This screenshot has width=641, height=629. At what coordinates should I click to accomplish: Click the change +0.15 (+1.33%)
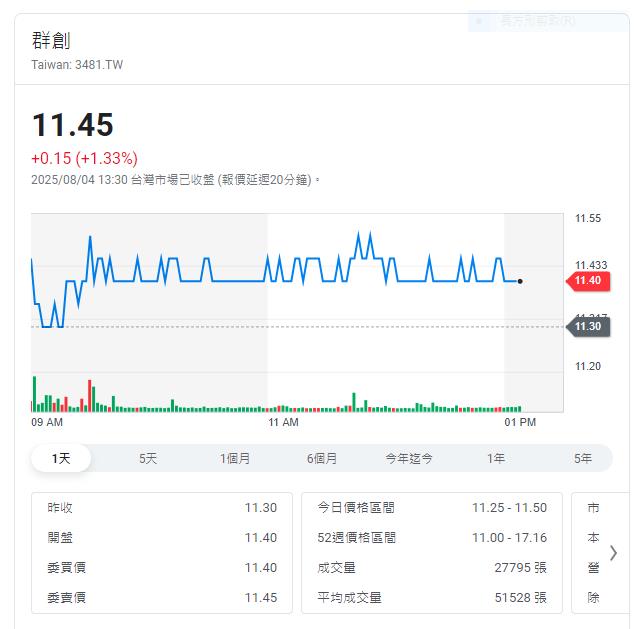tap(85, 158)
